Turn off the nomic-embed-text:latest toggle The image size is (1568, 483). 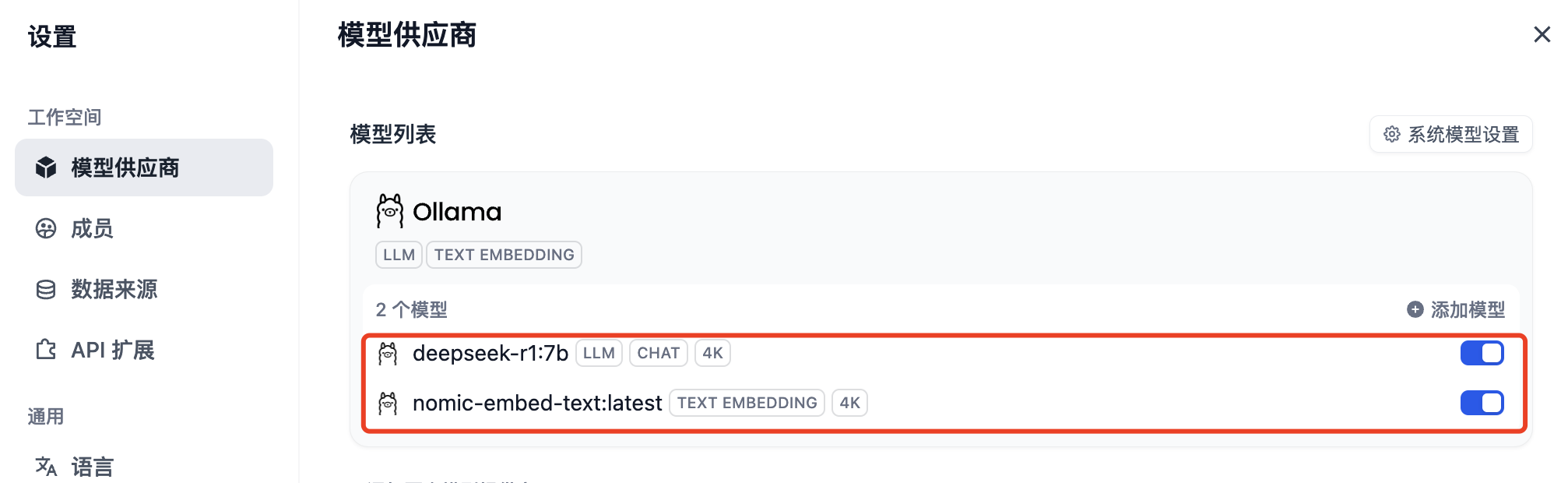[1481, 403]
